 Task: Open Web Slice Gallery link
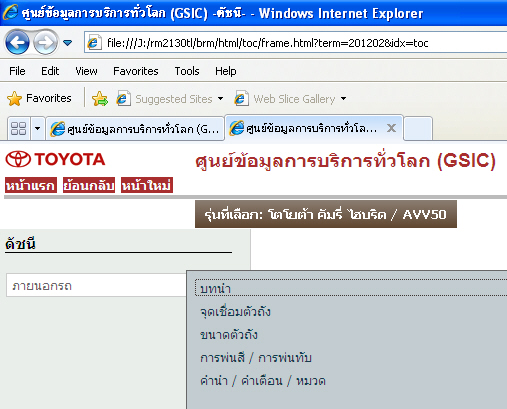pyautogui.click(x=294, y=99)
